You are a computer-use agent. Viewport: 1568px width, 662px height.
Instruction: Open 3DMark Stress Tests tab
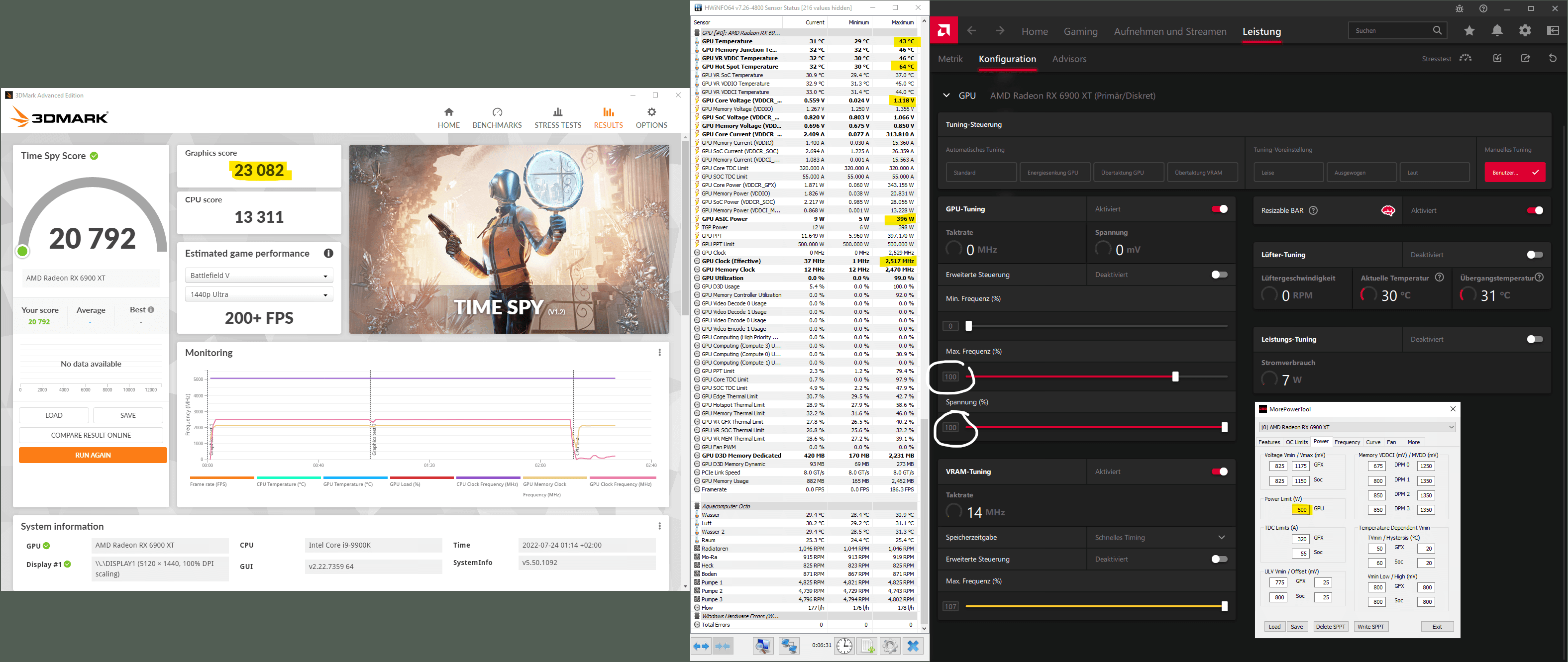tap(557, 118)
